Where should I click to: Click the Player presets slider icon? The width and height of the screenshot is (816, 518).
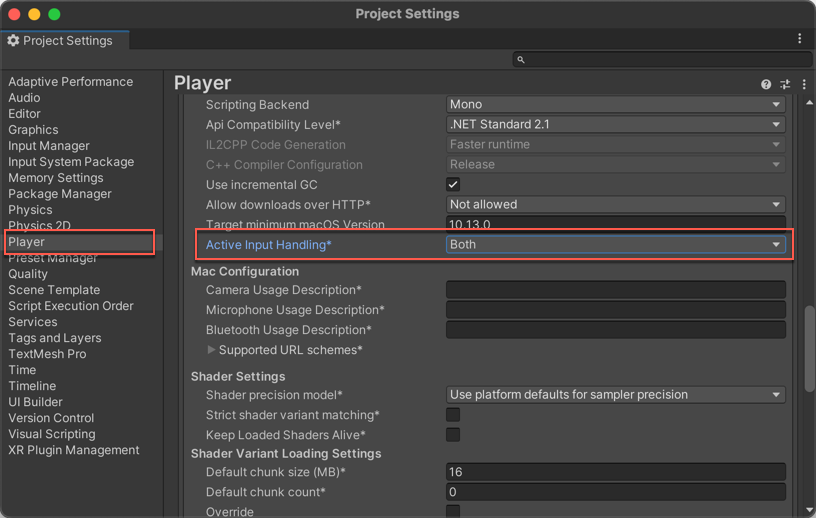point(785,85)
